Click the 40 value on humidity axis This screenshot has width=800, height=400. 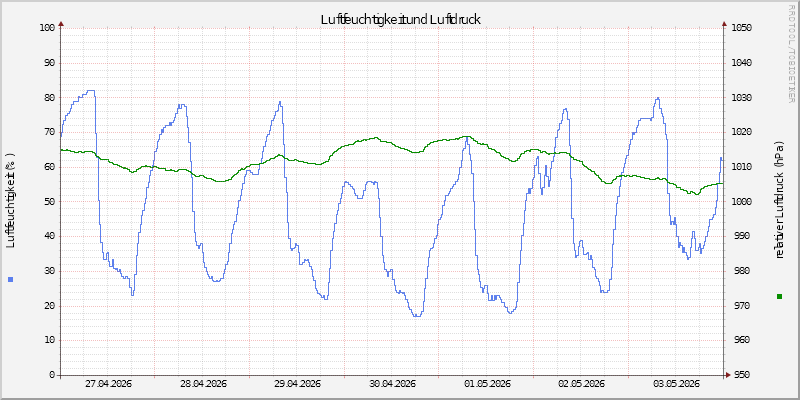tap(49, 236)
